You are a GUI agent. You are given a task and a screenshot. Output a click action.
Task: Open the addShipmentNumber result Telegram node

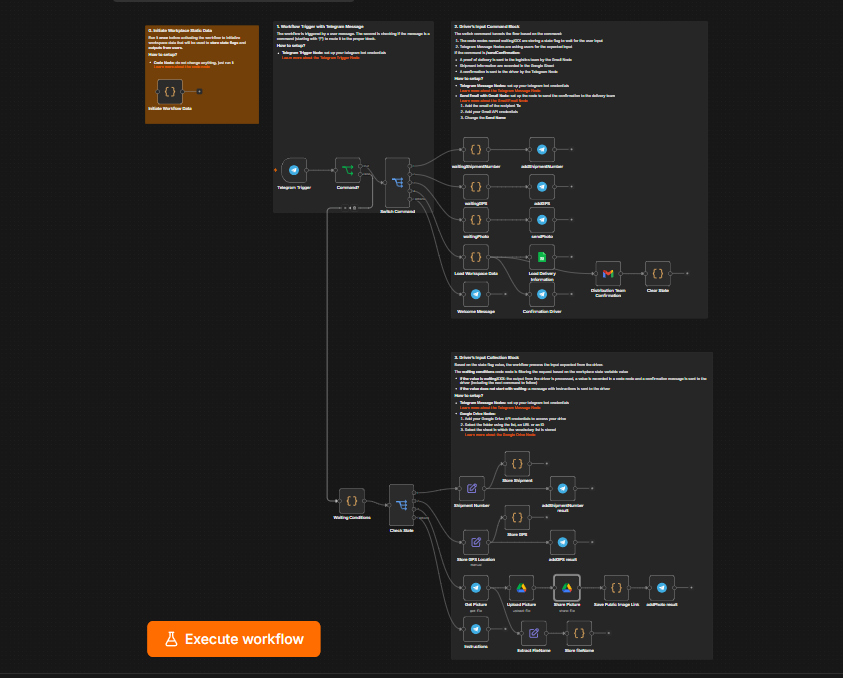pos(562,489)
